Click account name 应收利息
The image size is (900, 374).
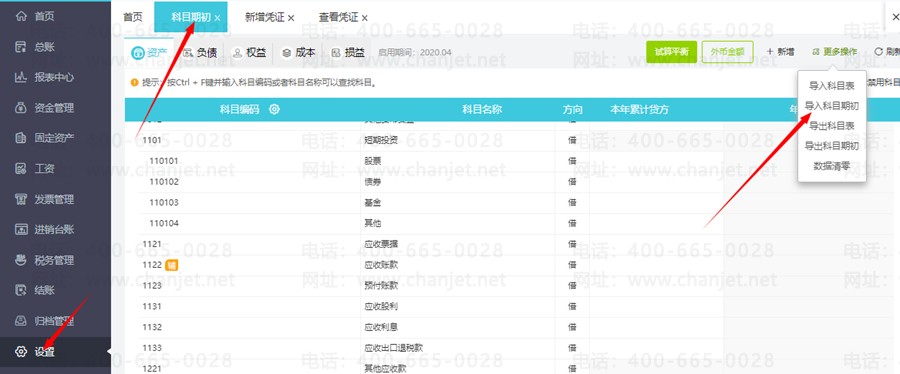click(381, 327)
